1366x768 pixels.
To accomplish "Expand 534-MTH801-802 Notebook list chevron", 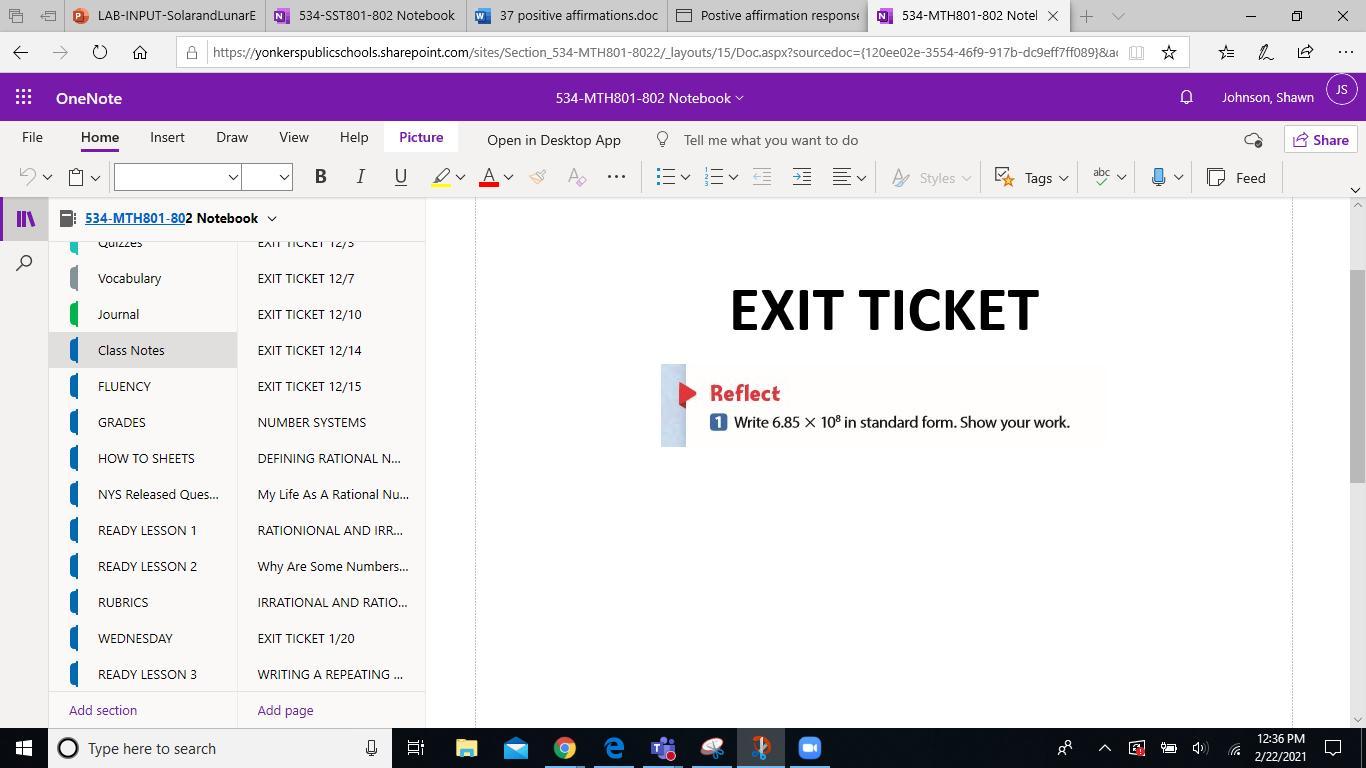I will [272, 218].
